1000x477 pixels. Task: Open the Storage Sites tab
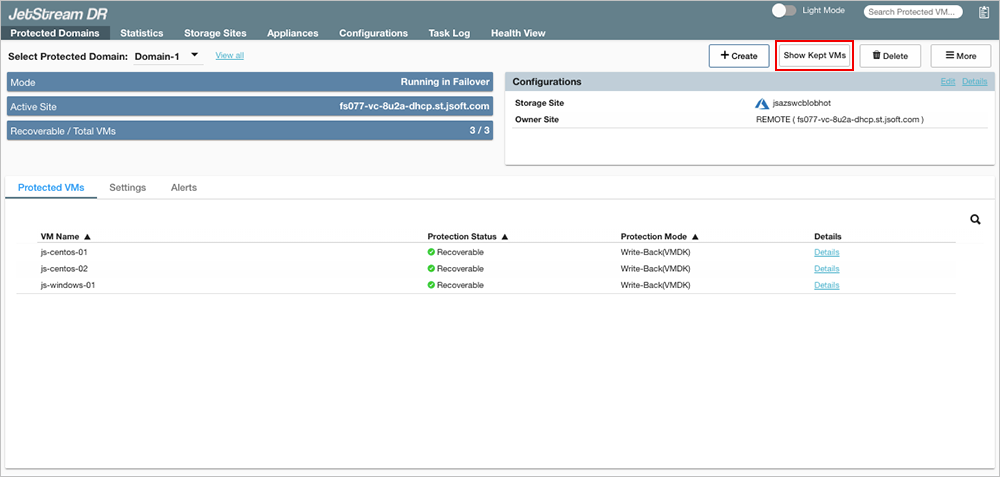pos(215,33)
